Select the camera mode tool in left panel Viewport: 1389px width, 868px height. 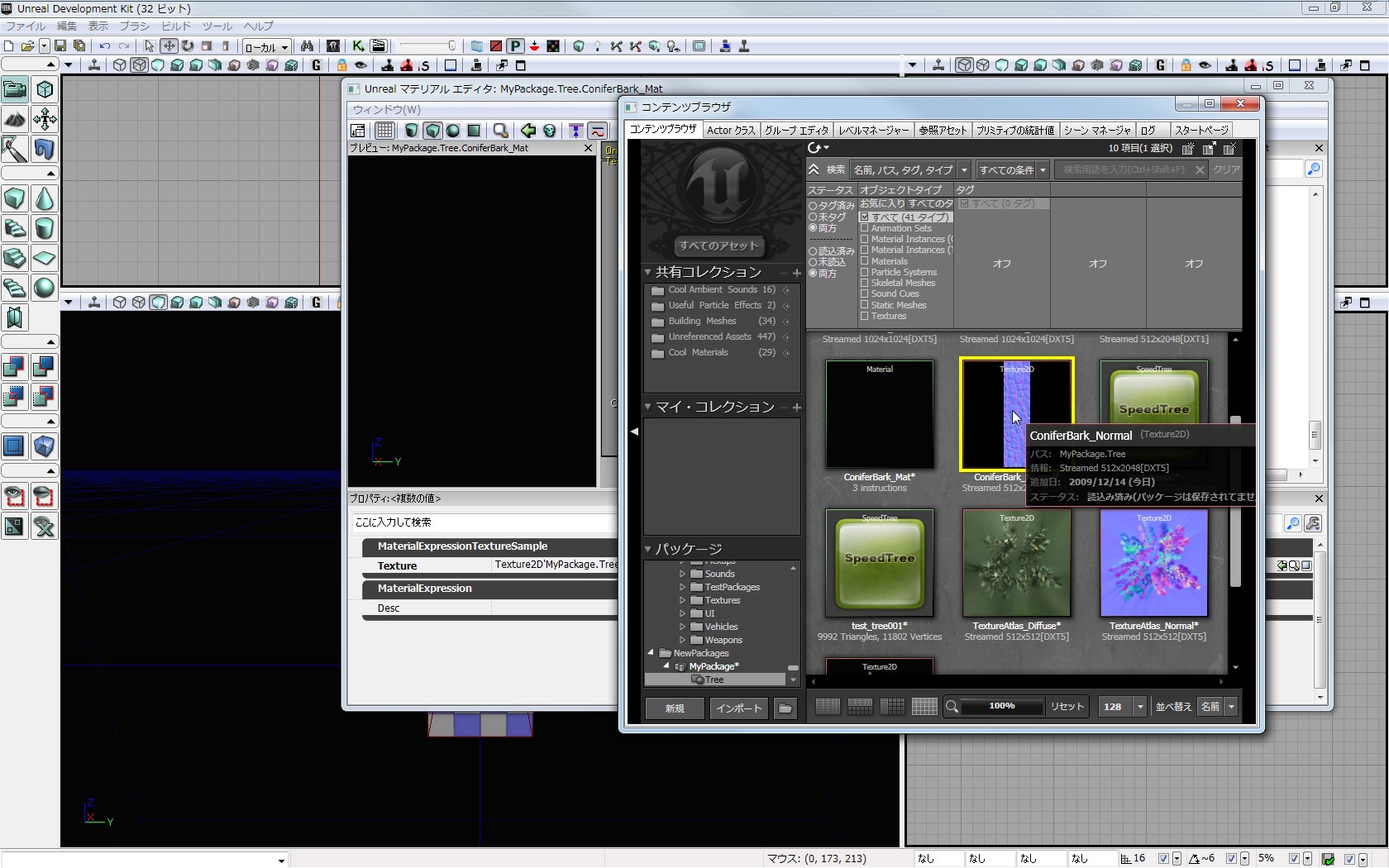pyautogui.click(x=15, y=89)
